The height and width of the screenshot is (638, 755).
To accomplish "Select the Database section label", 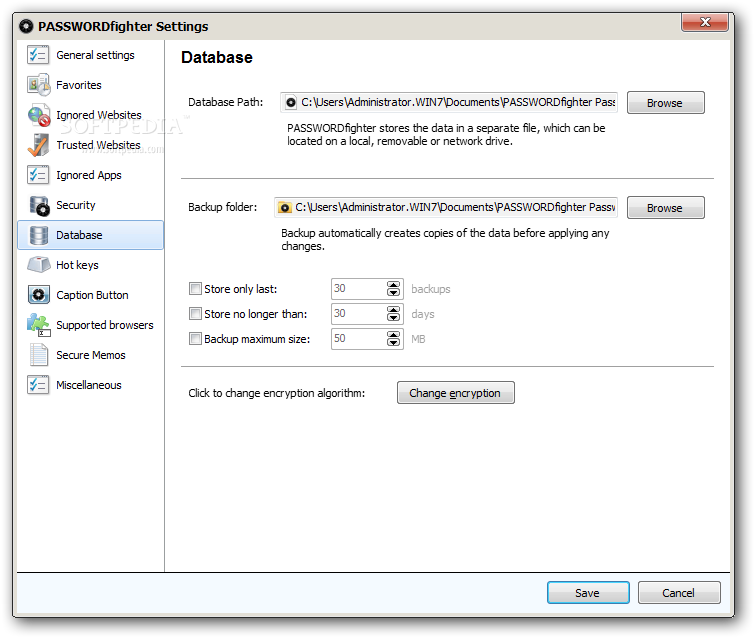I will click(x=79, y=235).
